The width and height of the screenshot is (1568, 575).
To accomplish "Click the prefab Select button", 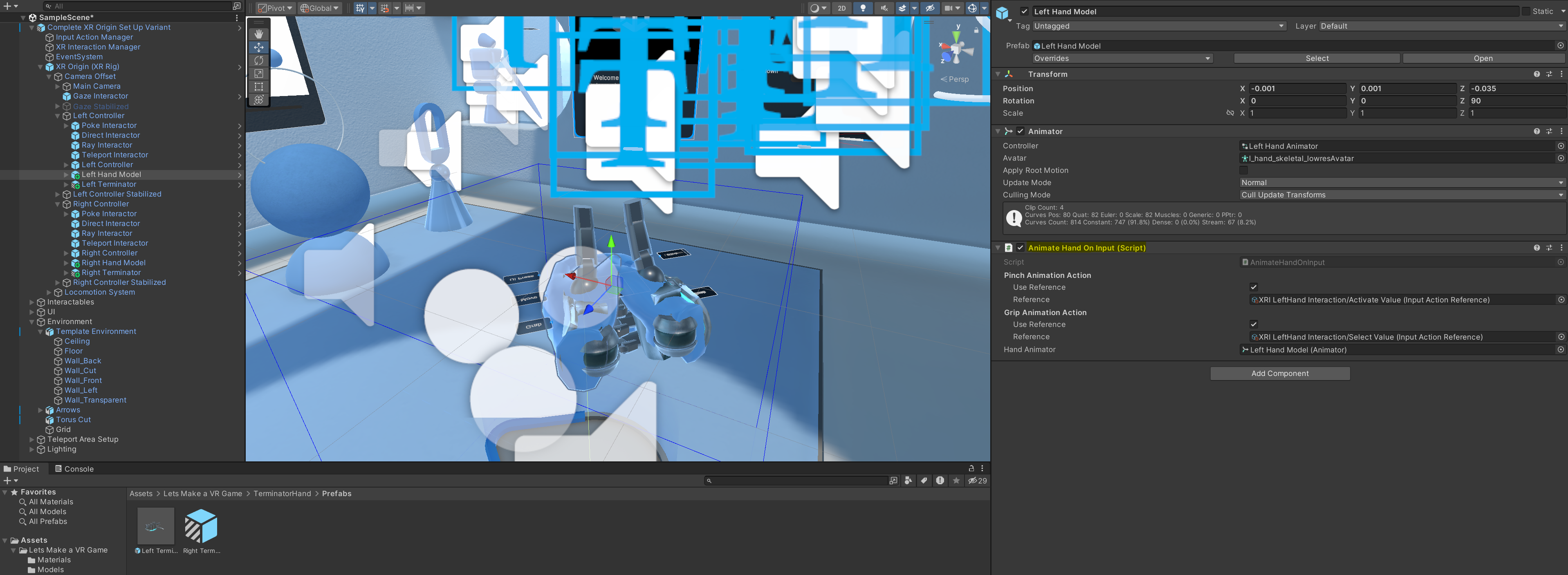I will coord(1317,58).
